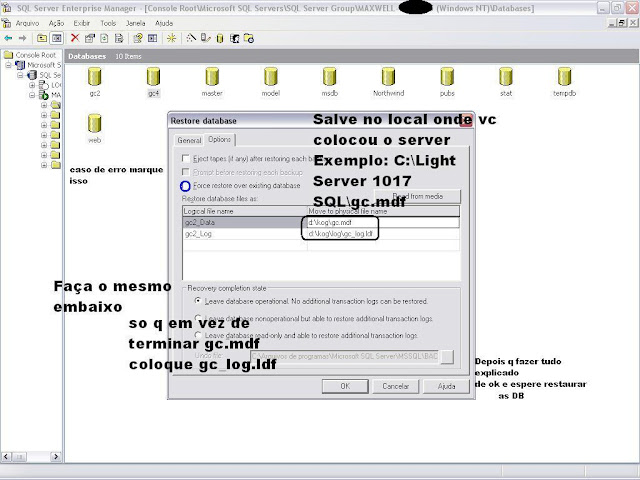Click the Up One Level folder icon
This screenshot has width=640, height=480.
click(x=42, y=38)
